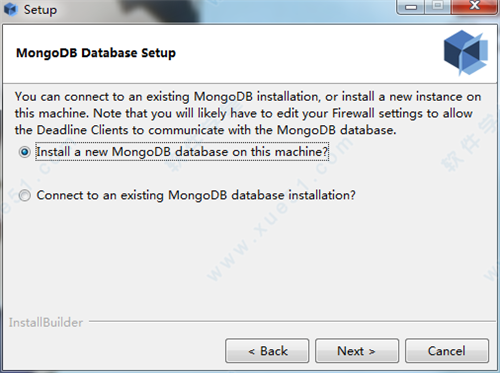Proceed with the Next > button
This screenshot has height=373, width=500.
pos(357,351)
